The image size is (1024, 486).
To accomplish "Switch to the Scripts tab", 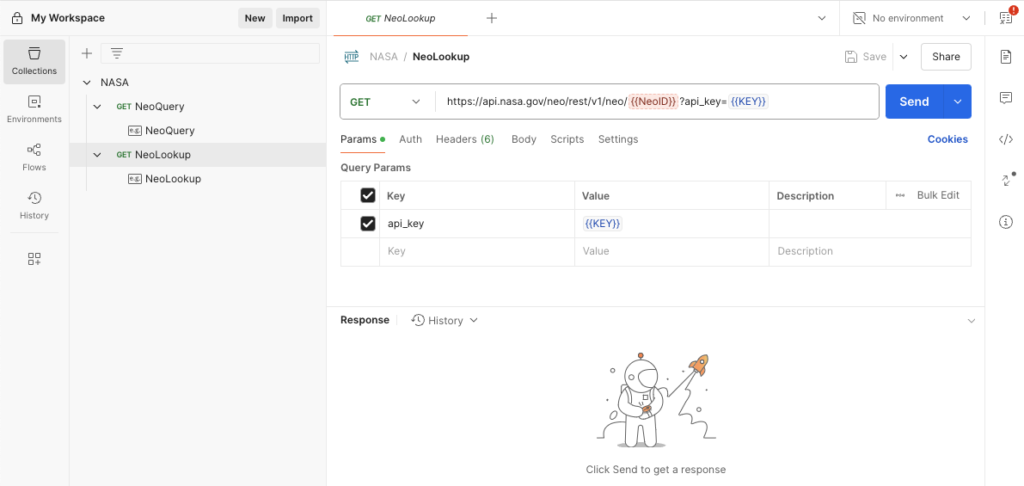I will tap(567, 139).
